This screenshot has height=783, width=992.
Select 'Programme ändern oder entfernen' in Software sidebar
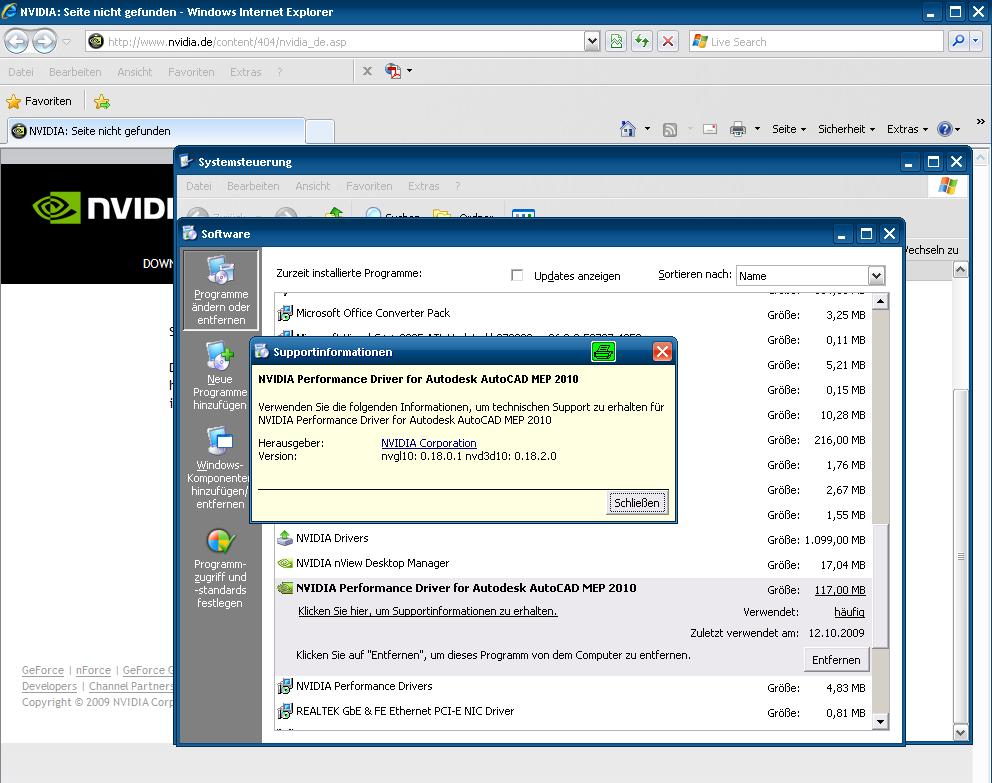tap(221, 290)
